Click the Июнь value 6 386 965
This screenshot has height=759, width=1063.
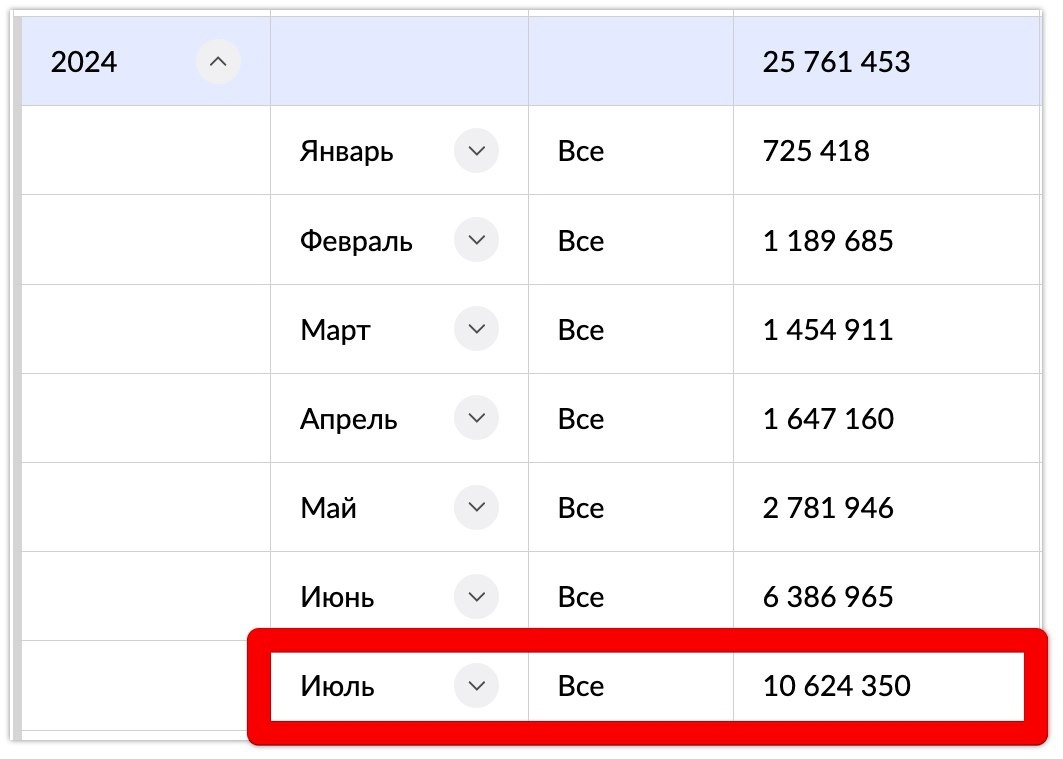828,597
